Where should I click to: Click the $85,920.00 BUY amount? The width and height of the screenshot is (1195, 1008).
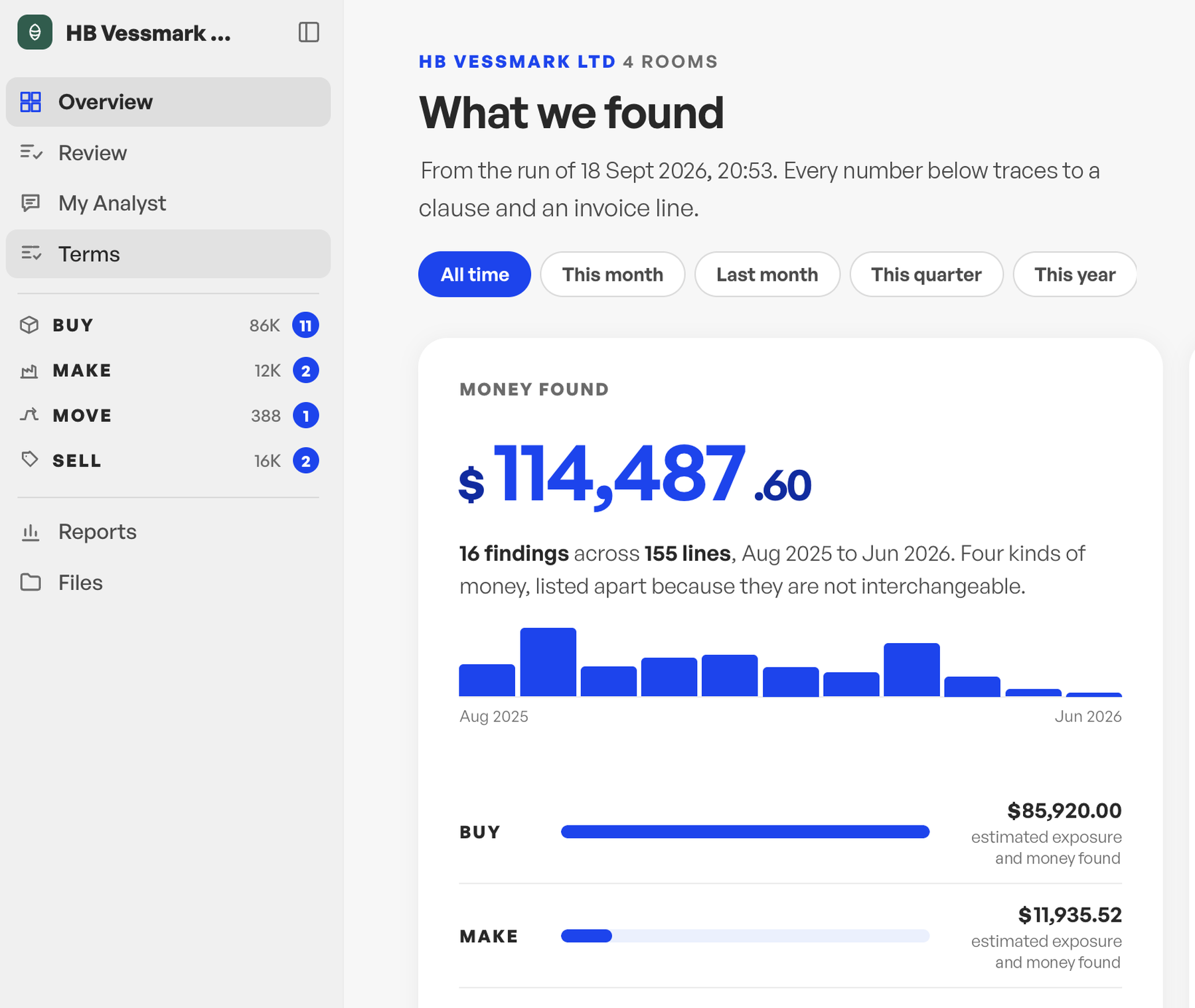(x=1064, y=810)
